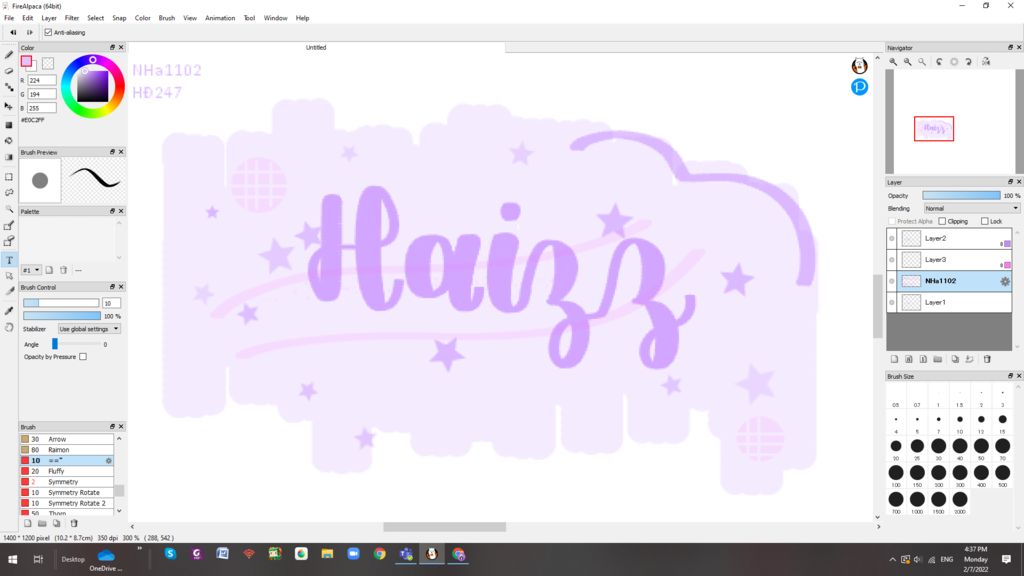1024x576 pixels.
Task: Add a new brush in Brush panel
Action: (27, 523)
